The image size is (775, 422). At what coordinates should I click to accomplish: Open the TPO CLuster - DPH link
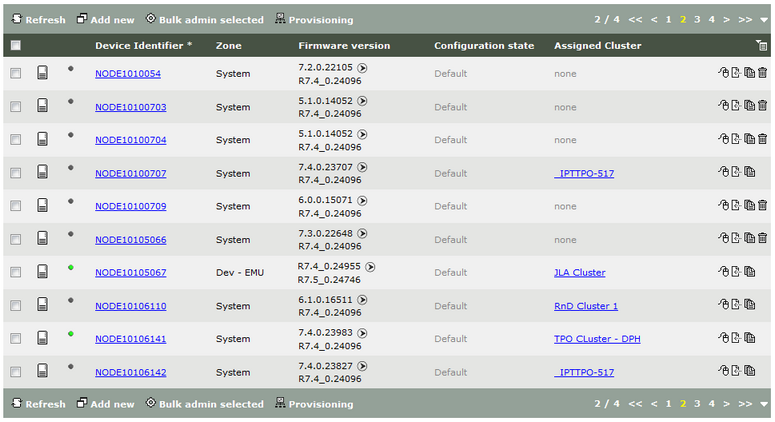597,338
